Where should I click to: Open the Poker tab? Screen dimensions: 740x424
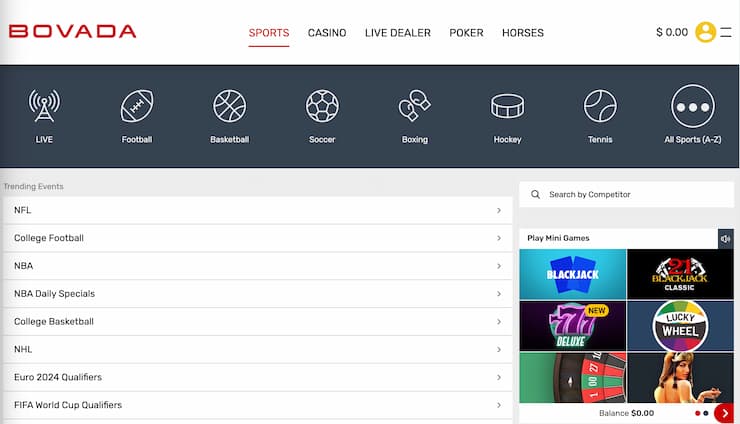click(466, 33)
